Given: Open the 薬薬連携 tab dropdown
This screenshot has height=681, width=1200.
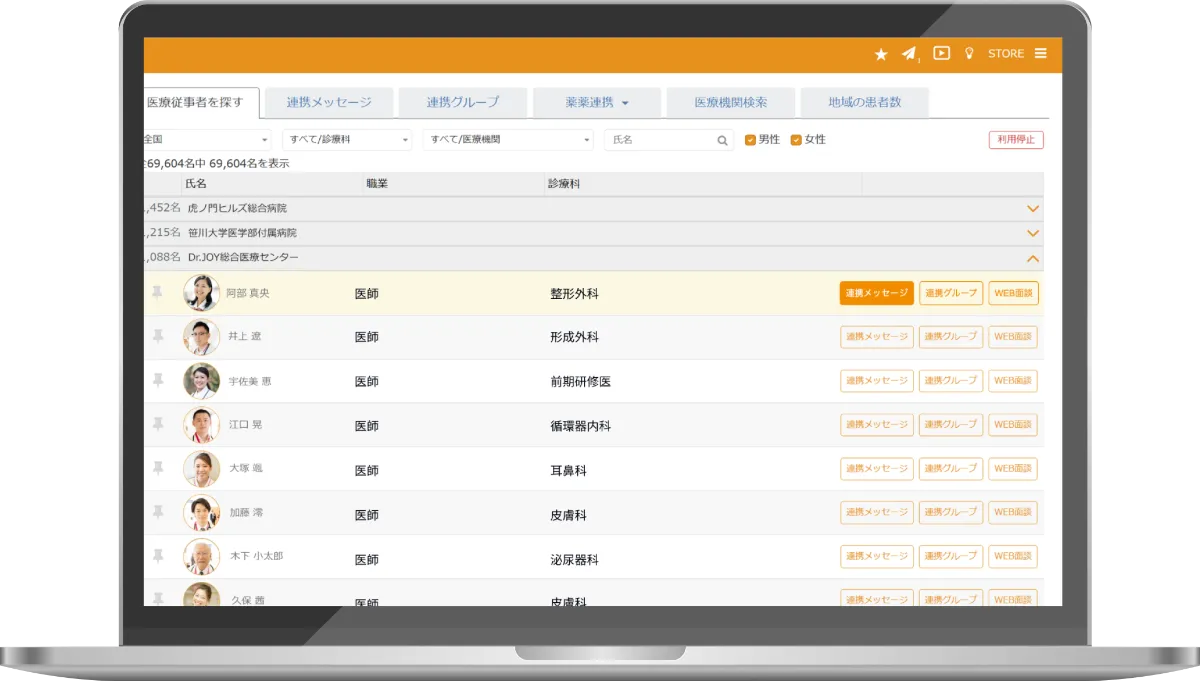Looking at the screenshot, I should coord(597,102).
